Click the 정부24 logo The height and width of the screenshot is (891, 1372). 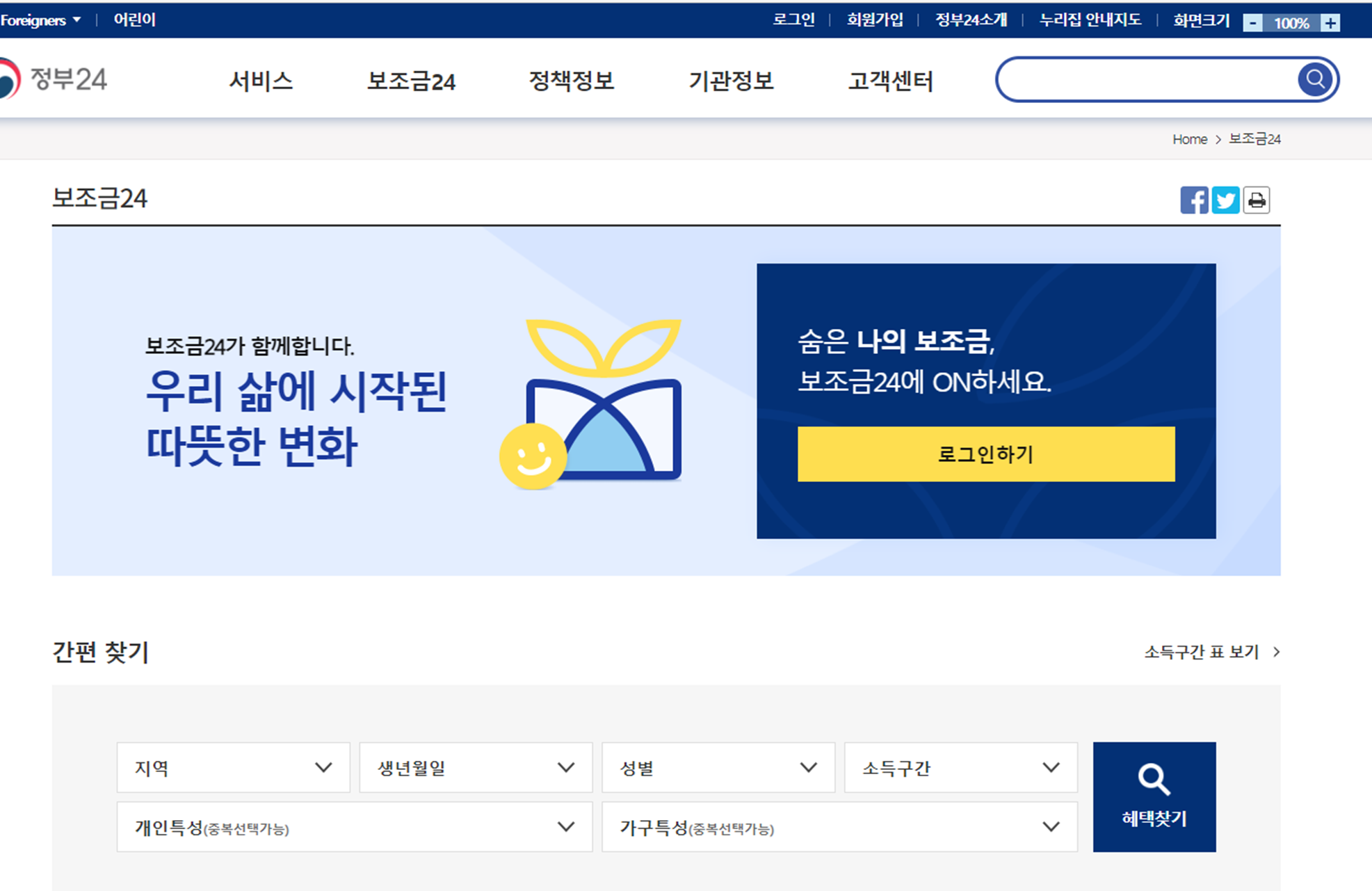[x=56, y=79]
